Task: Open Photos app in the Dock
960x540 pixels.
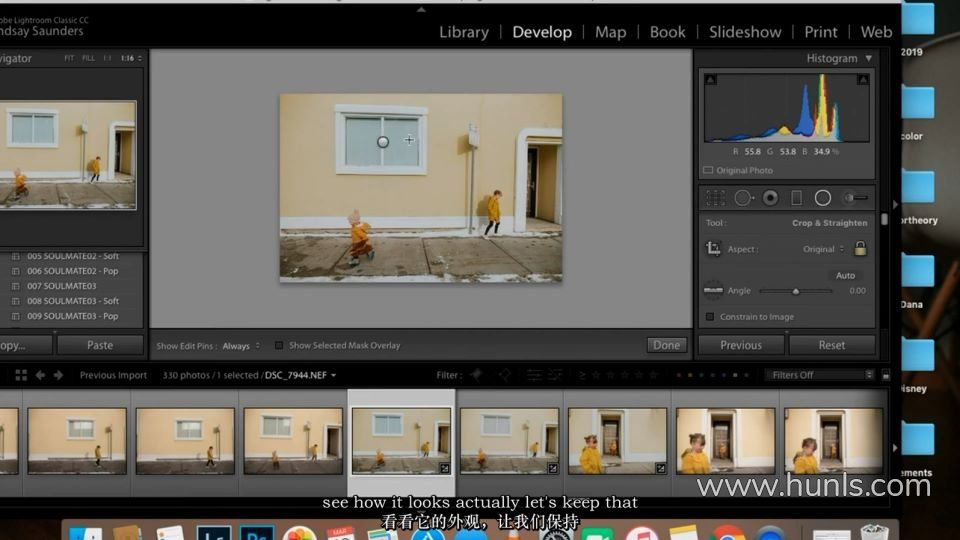Action: click(x=299, y=534)
